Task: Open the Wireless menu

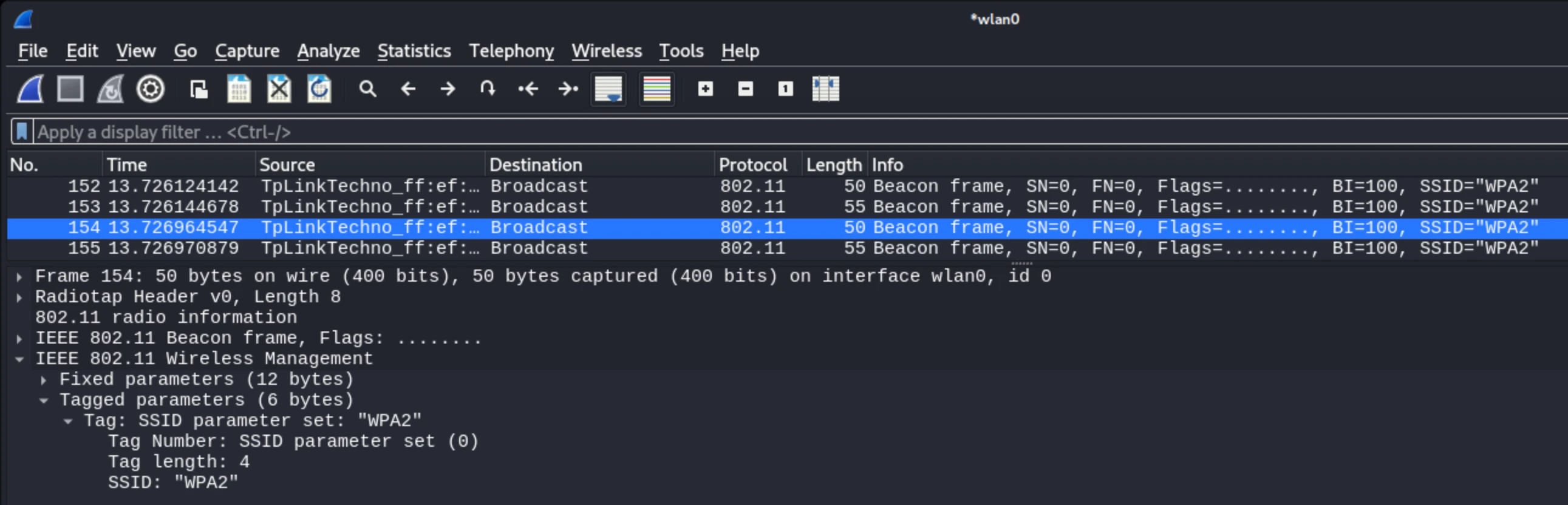Action: (606, 51)
